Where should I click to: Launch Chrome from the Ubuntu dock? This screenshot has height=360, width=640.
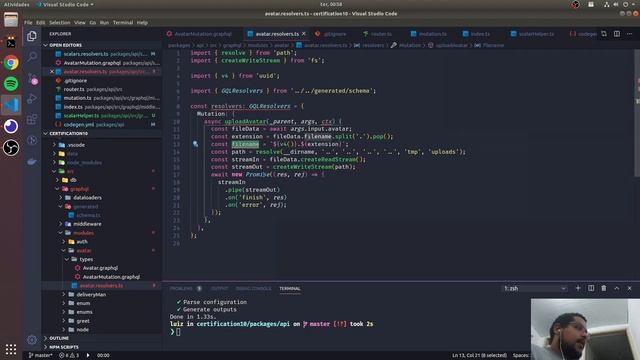[11, 63]
